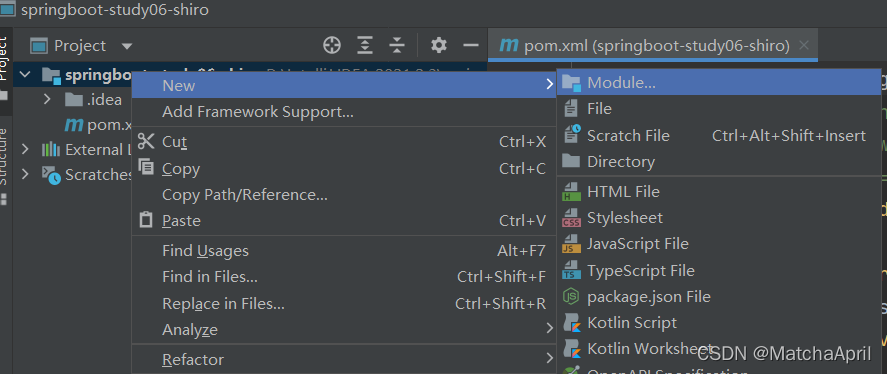
Task: Click the Expand All icon in Project panel
Action: click(x=365, y=45)
